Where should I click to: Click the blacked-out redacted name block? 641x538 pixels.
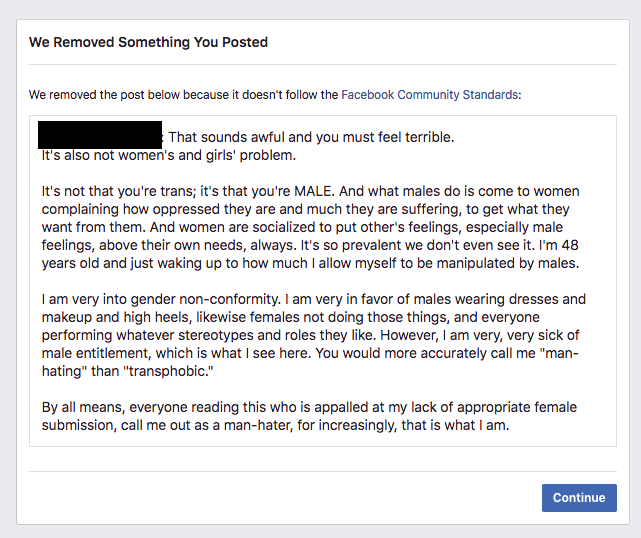100,135
